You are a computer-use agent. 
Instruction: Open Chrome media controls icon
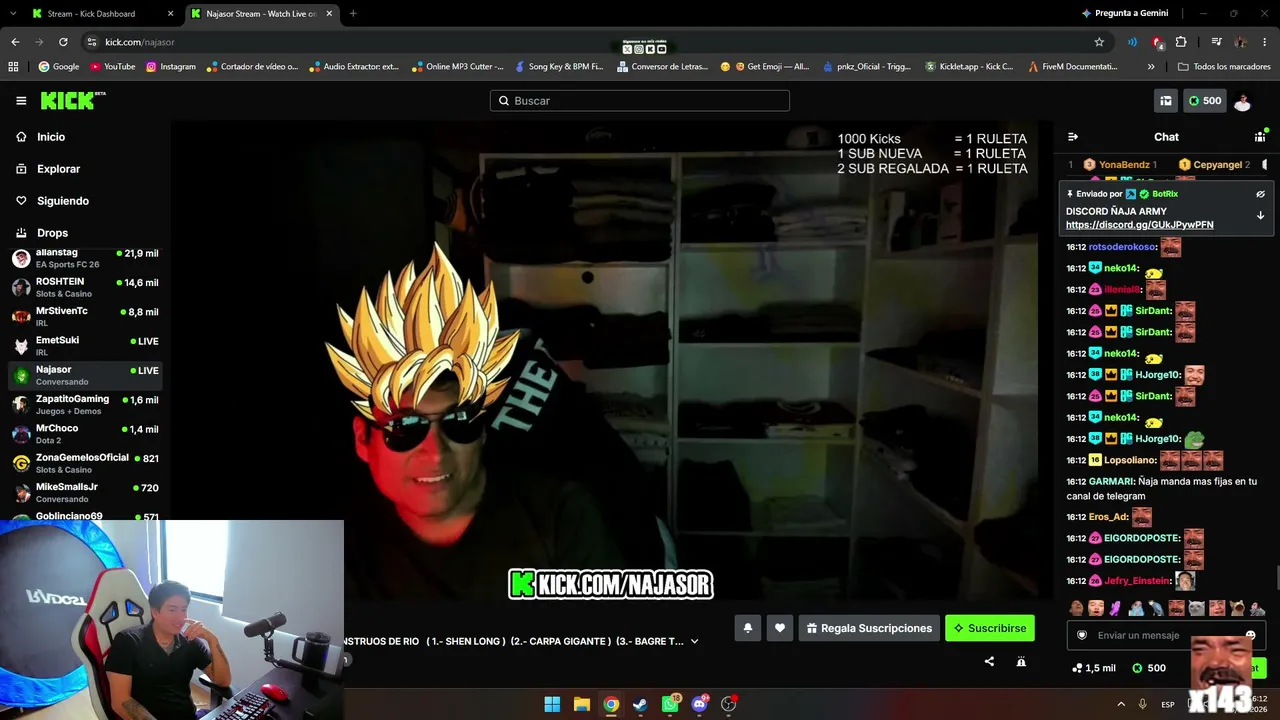(1216, 42)
